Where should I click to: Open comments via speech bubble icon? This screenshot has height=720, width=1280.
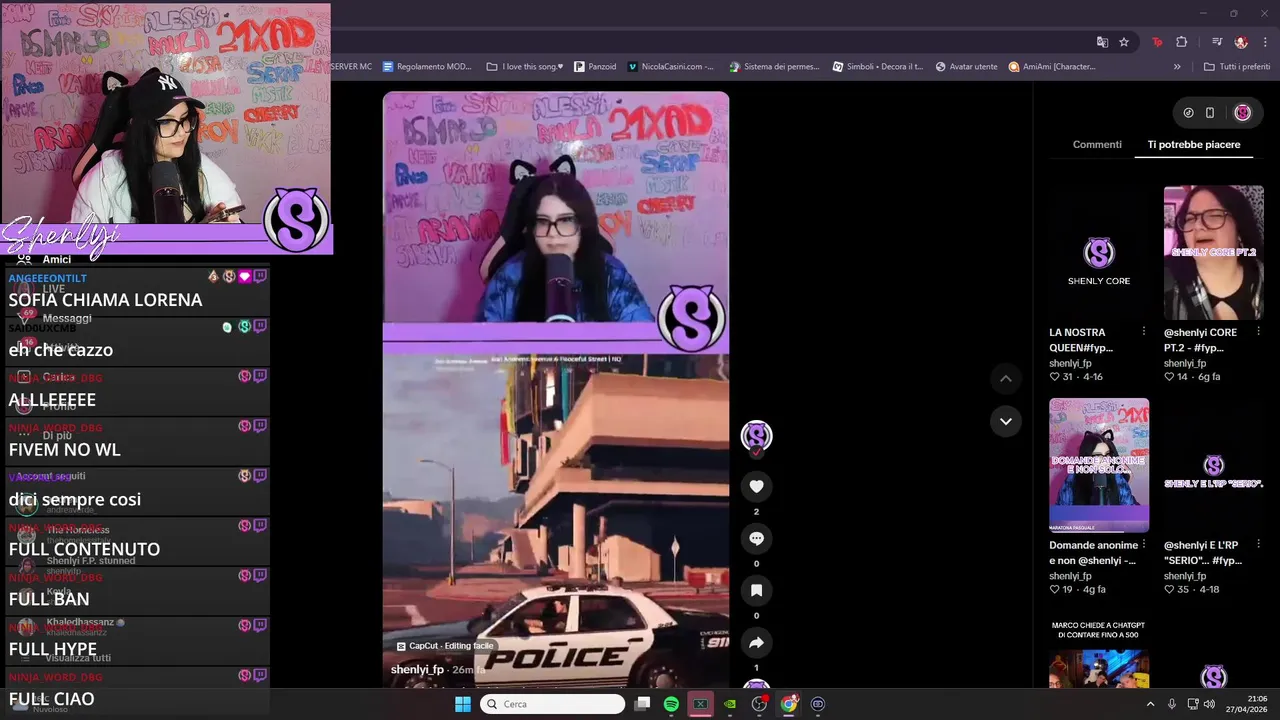click(x=756, y=539)
